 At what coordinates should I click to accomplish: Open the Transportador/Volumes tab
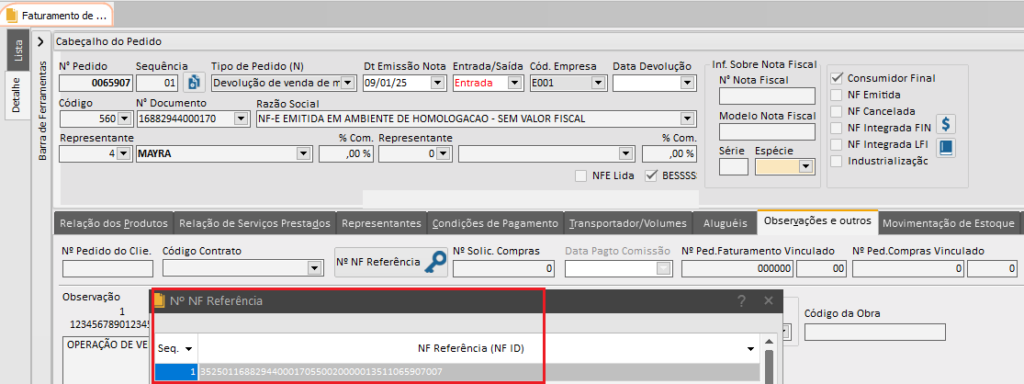pos(628,223)
